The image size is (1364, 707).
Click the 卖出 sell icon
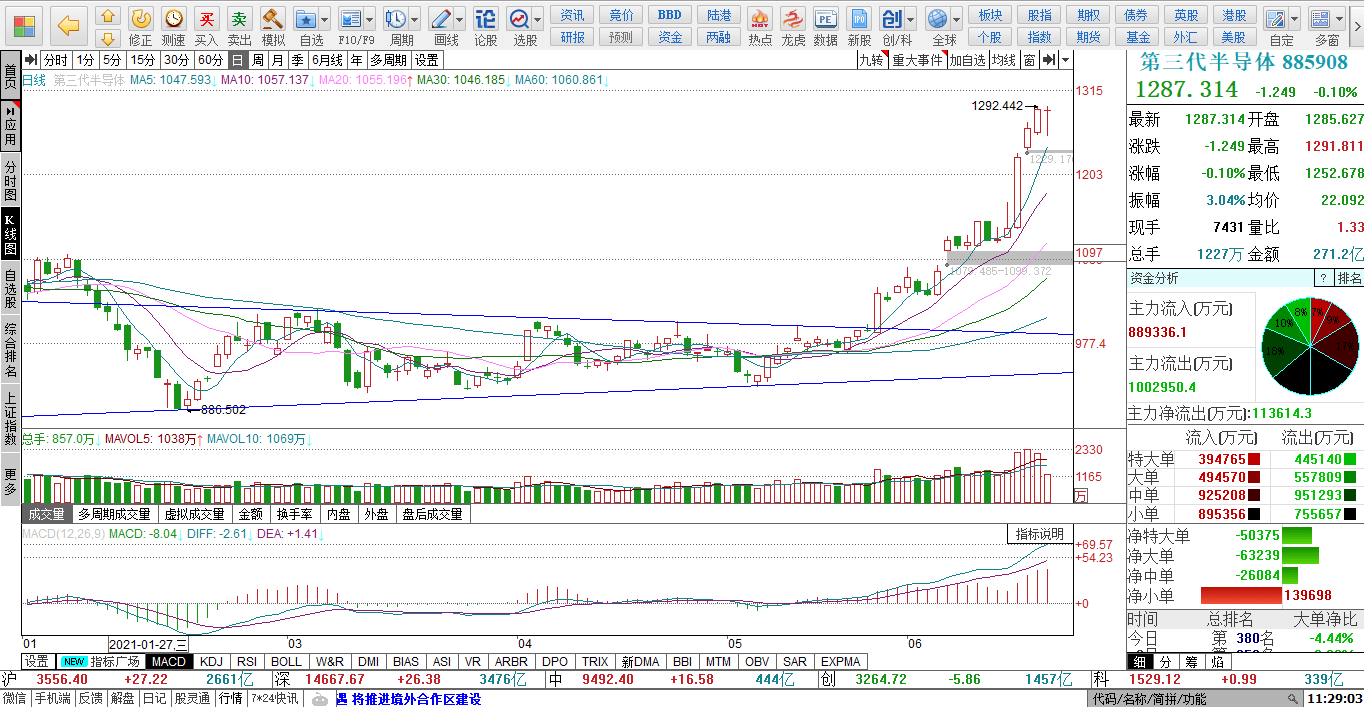click(239, 19)
